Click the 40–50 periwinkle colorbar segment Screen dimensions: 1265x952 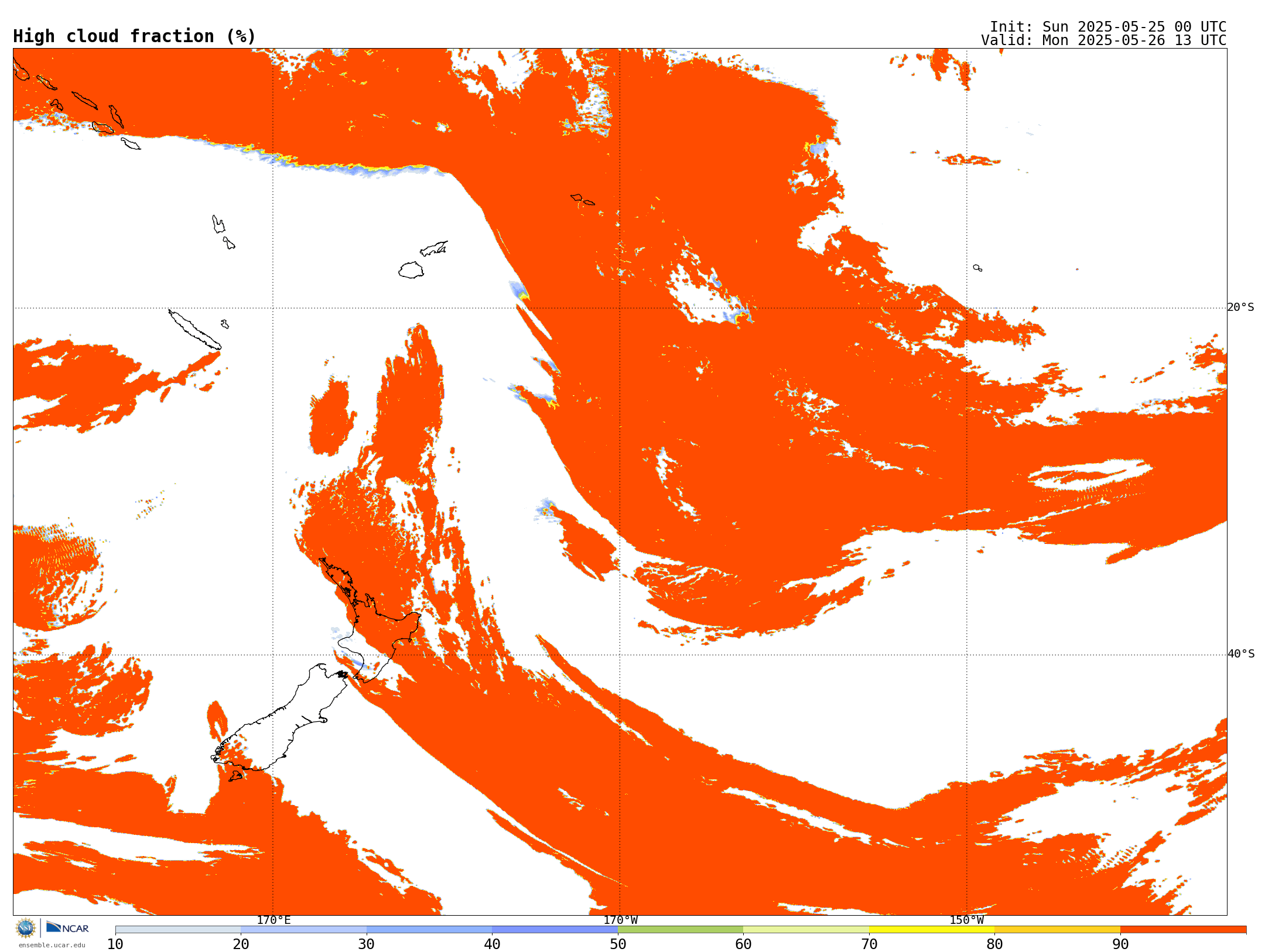[555, 930]
